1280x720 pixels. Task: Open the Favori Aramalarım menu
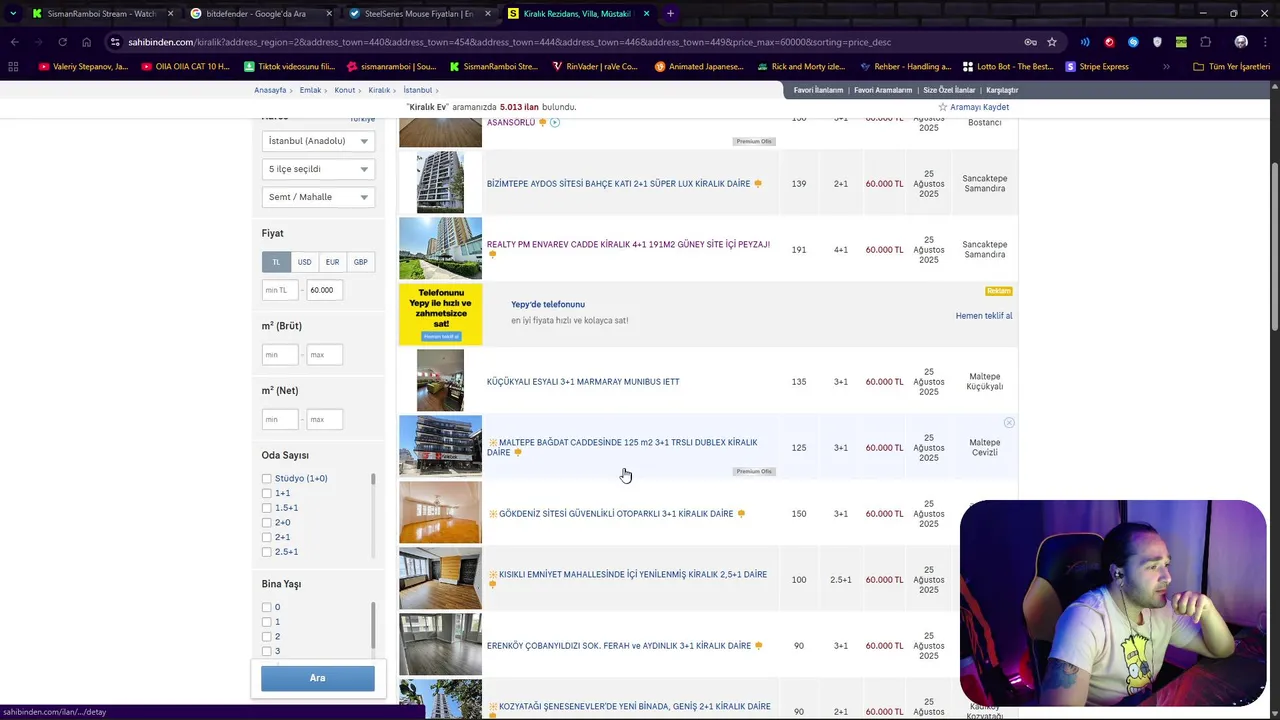pyautogui.click(x=883, y=90)
